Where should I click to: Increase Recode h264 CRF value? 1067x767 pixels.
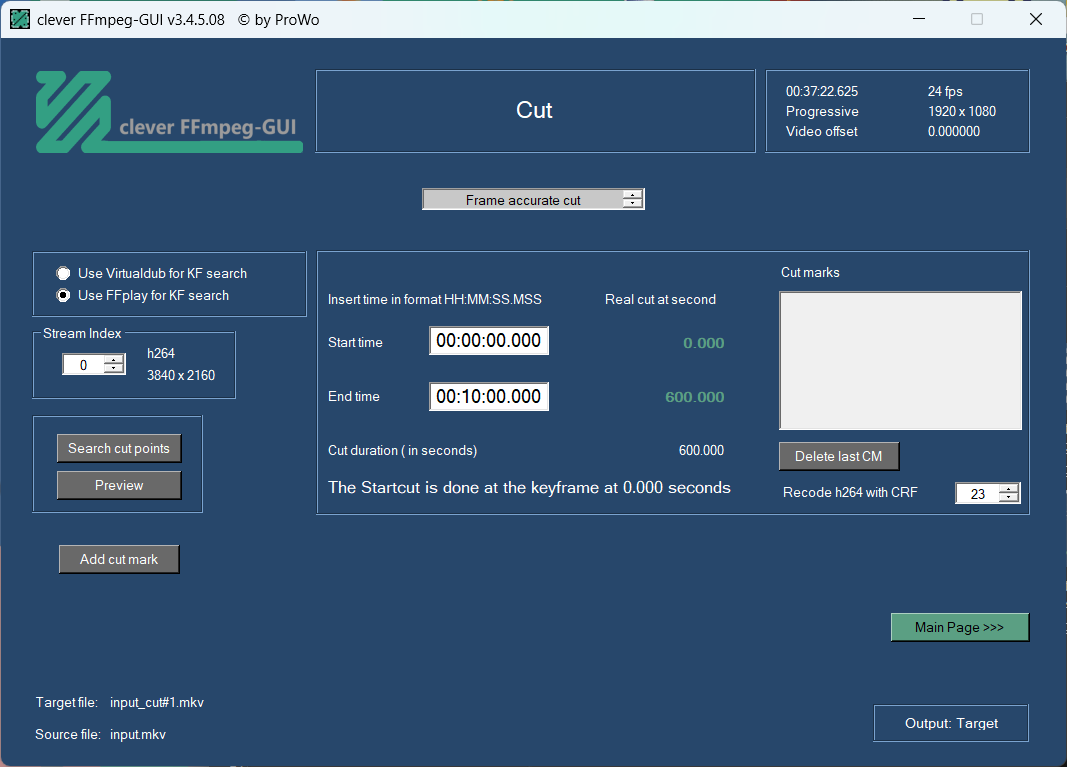pyautogui.click(x=1008, y=488)
